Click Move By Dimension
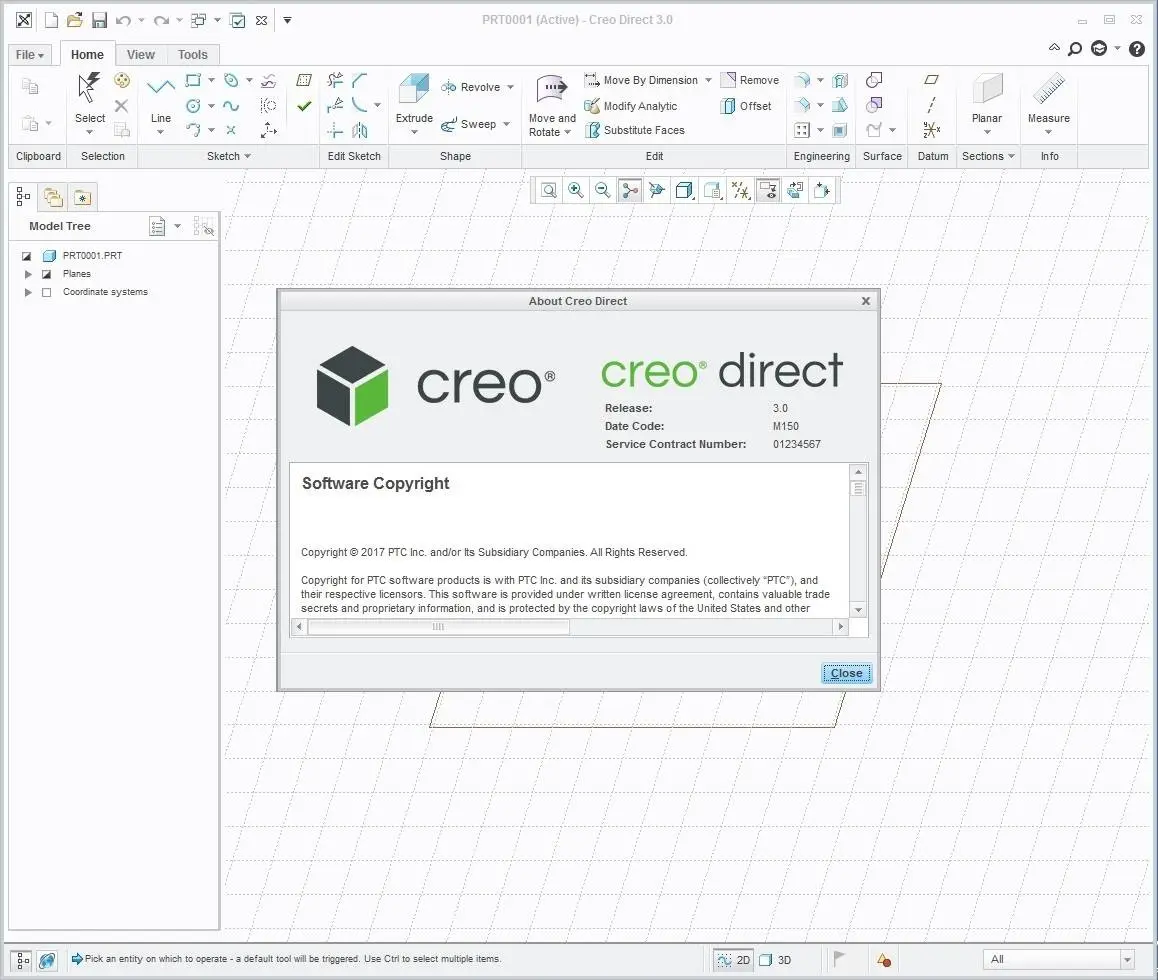This screenshot has width=1158, height=980. point(640,80)
